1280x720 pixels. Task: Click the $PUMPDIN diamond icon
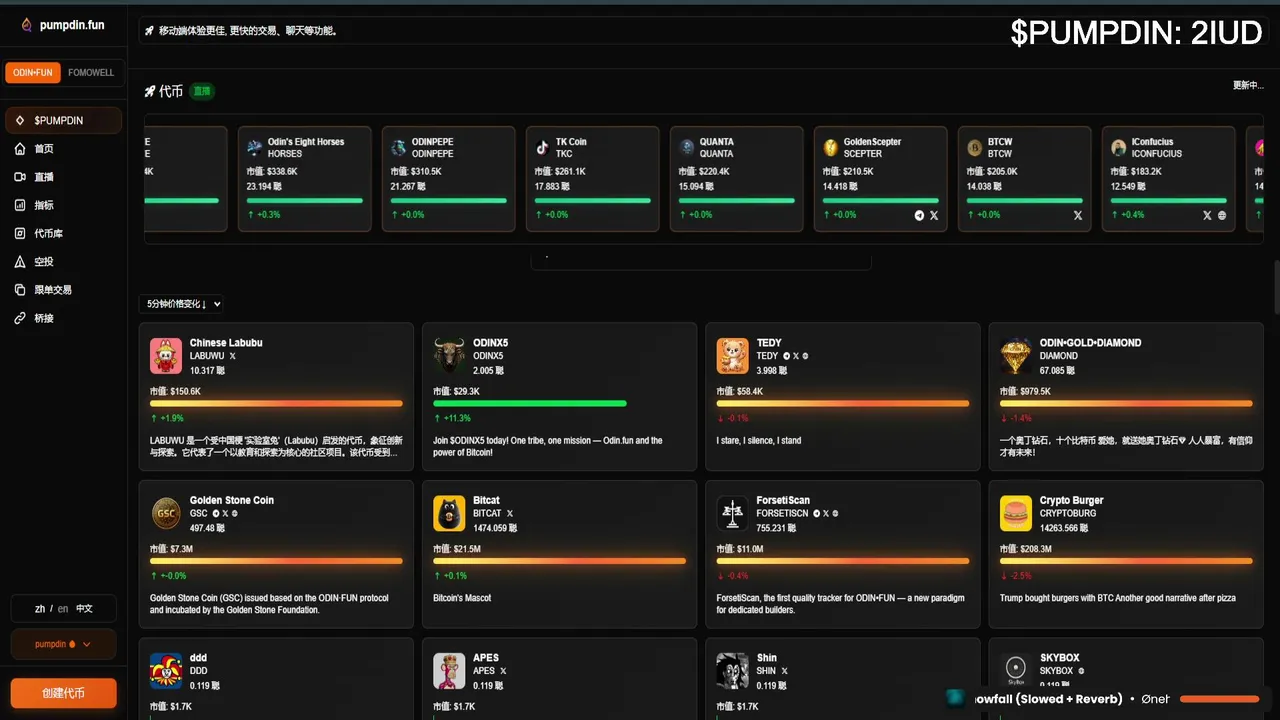coord(20,120)
